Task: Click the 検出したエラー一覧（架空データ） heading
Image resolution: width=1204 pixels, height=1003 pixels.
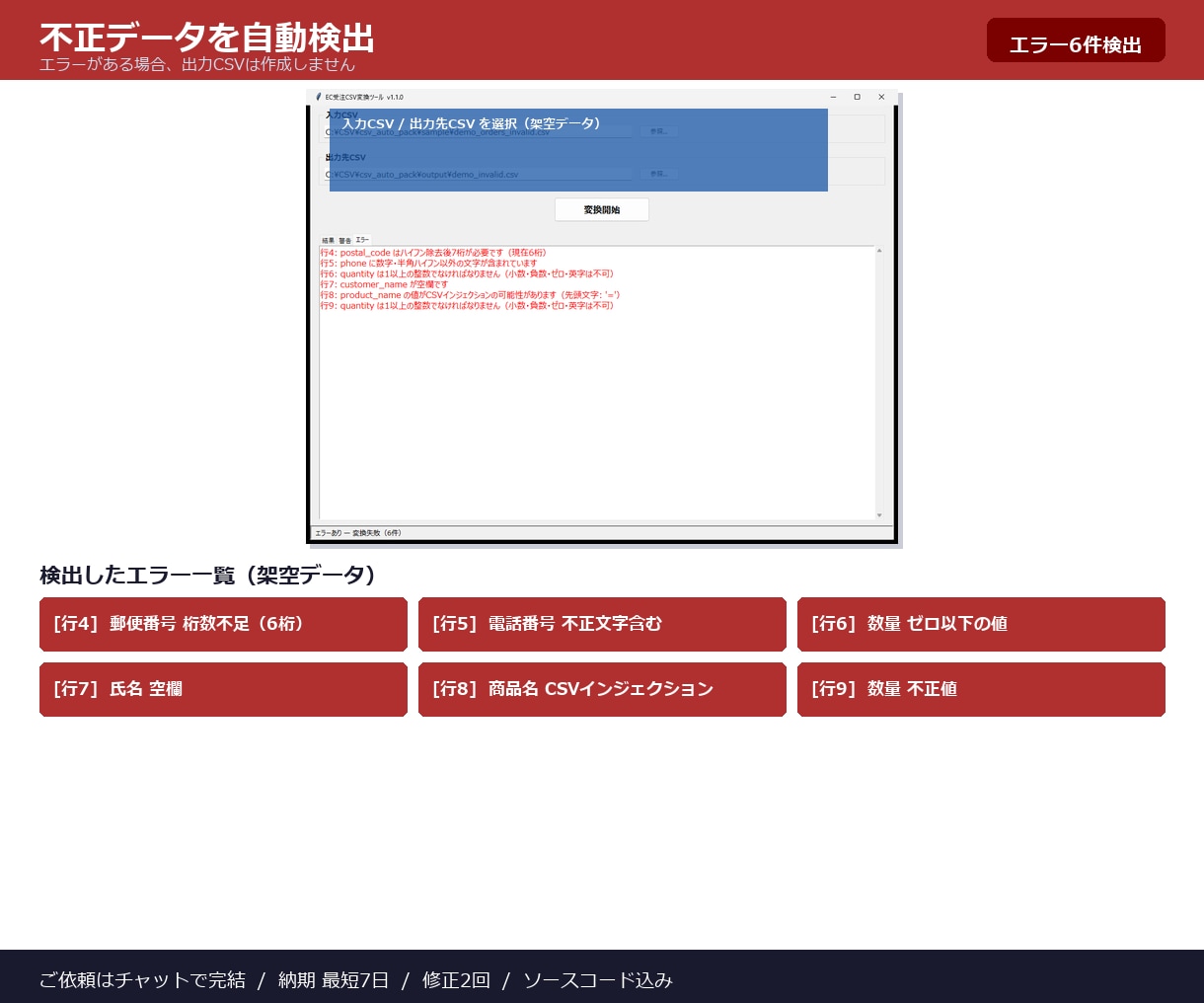Action: [207, 575]
